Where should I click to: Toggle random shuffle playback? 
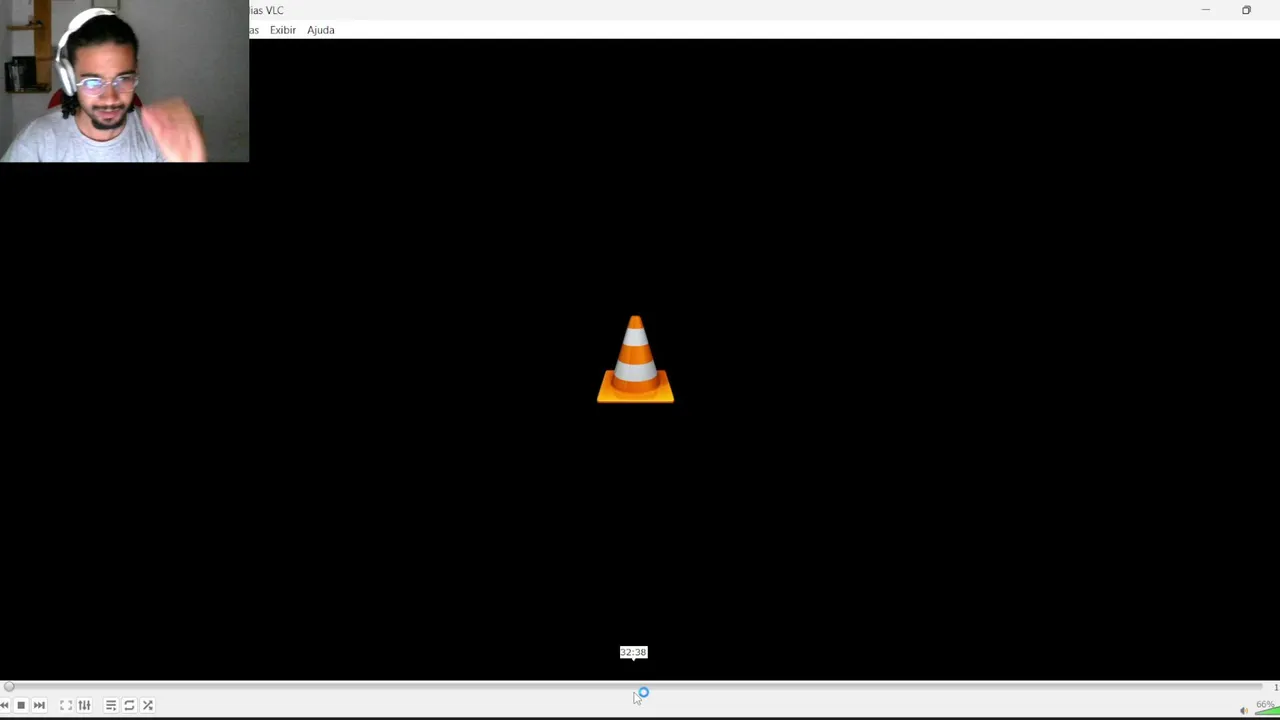148,705
